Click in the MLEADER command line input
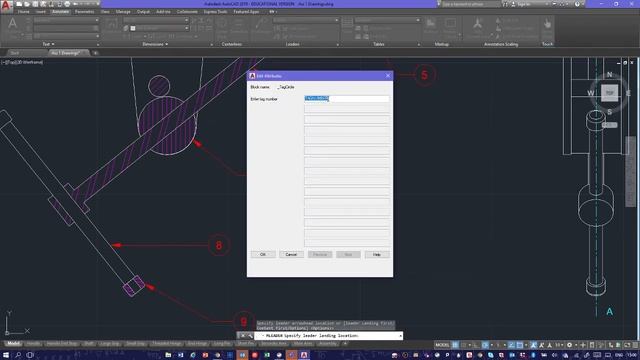Viewport: 640px width, 360px height. point(329,336)
